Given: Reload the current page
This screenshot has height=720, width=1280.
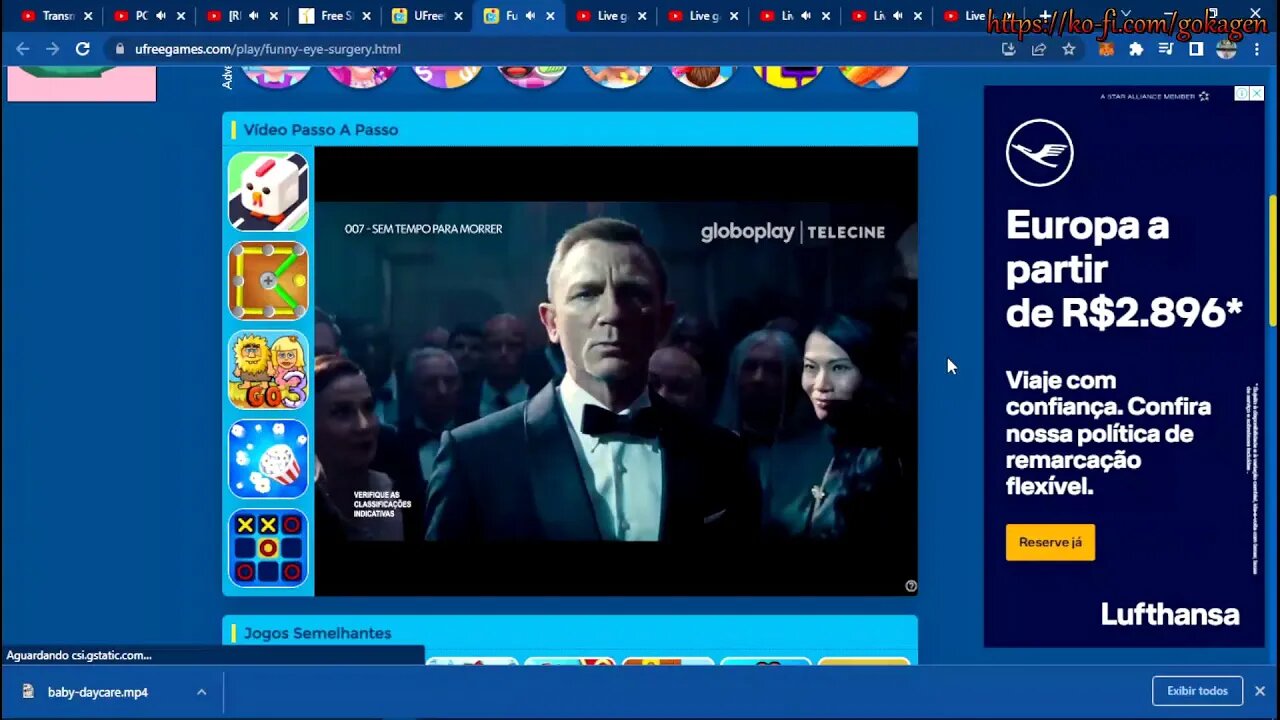Looking at the screenshot, I should pyautogui.click(x=83, y=49).
